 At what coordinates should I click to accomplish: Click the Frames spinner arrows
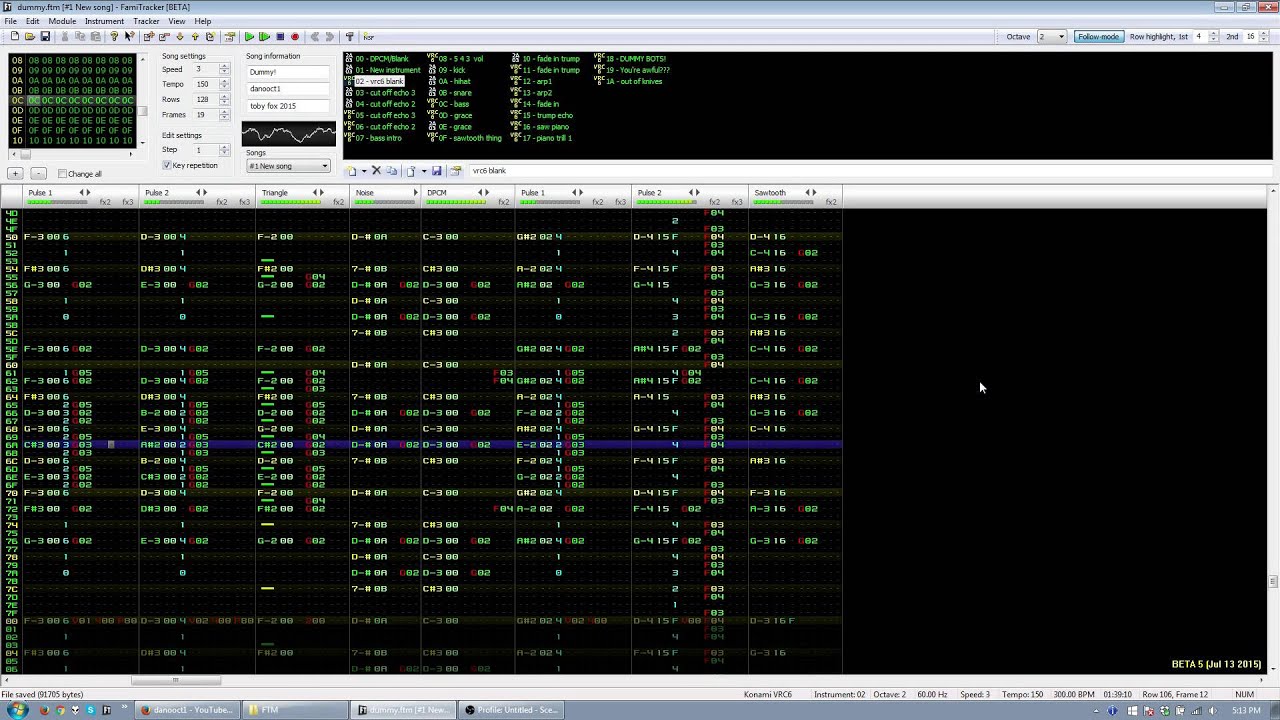(x=224, y=114)
